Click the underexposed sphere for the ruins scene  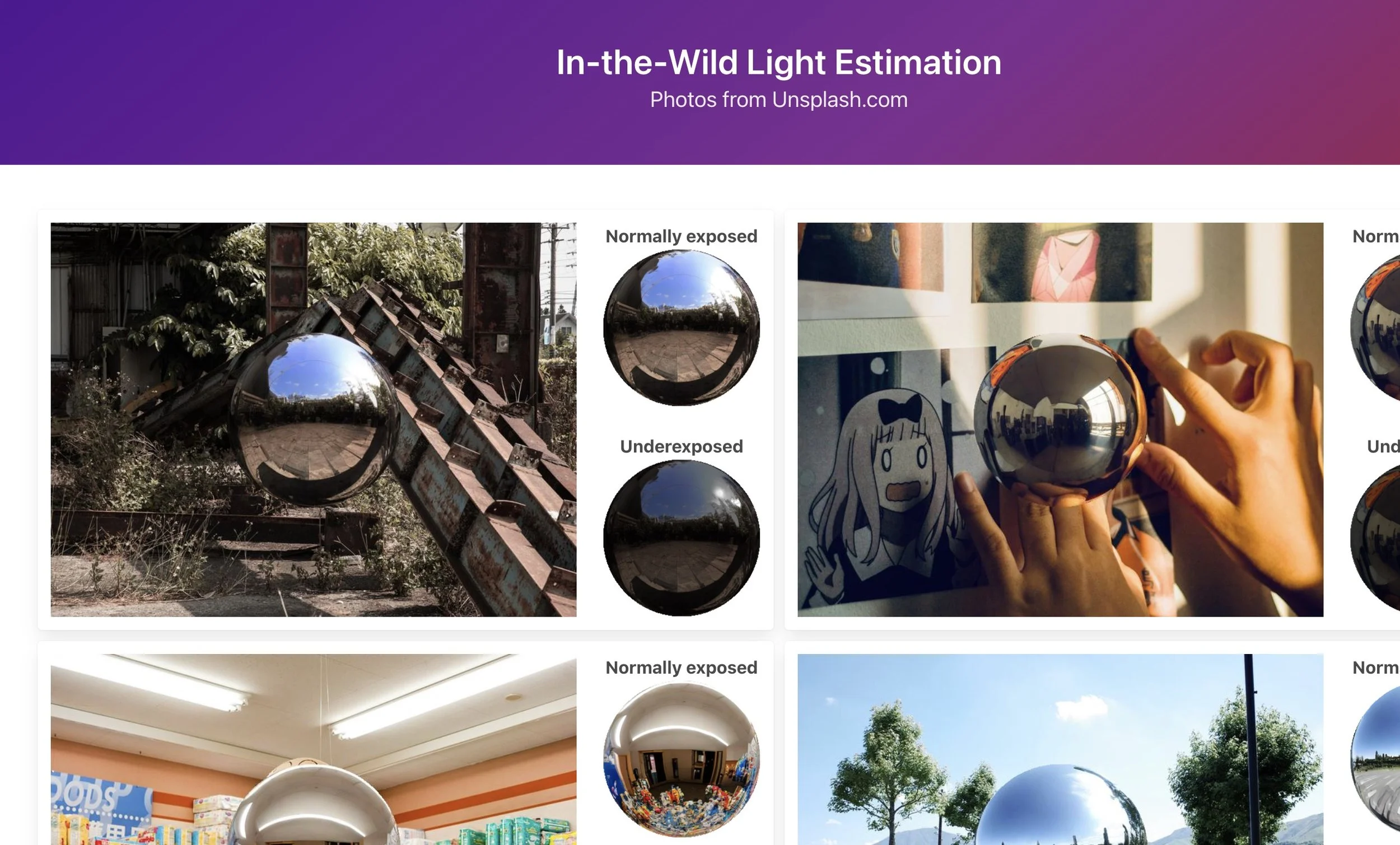[x=682, y=538]
